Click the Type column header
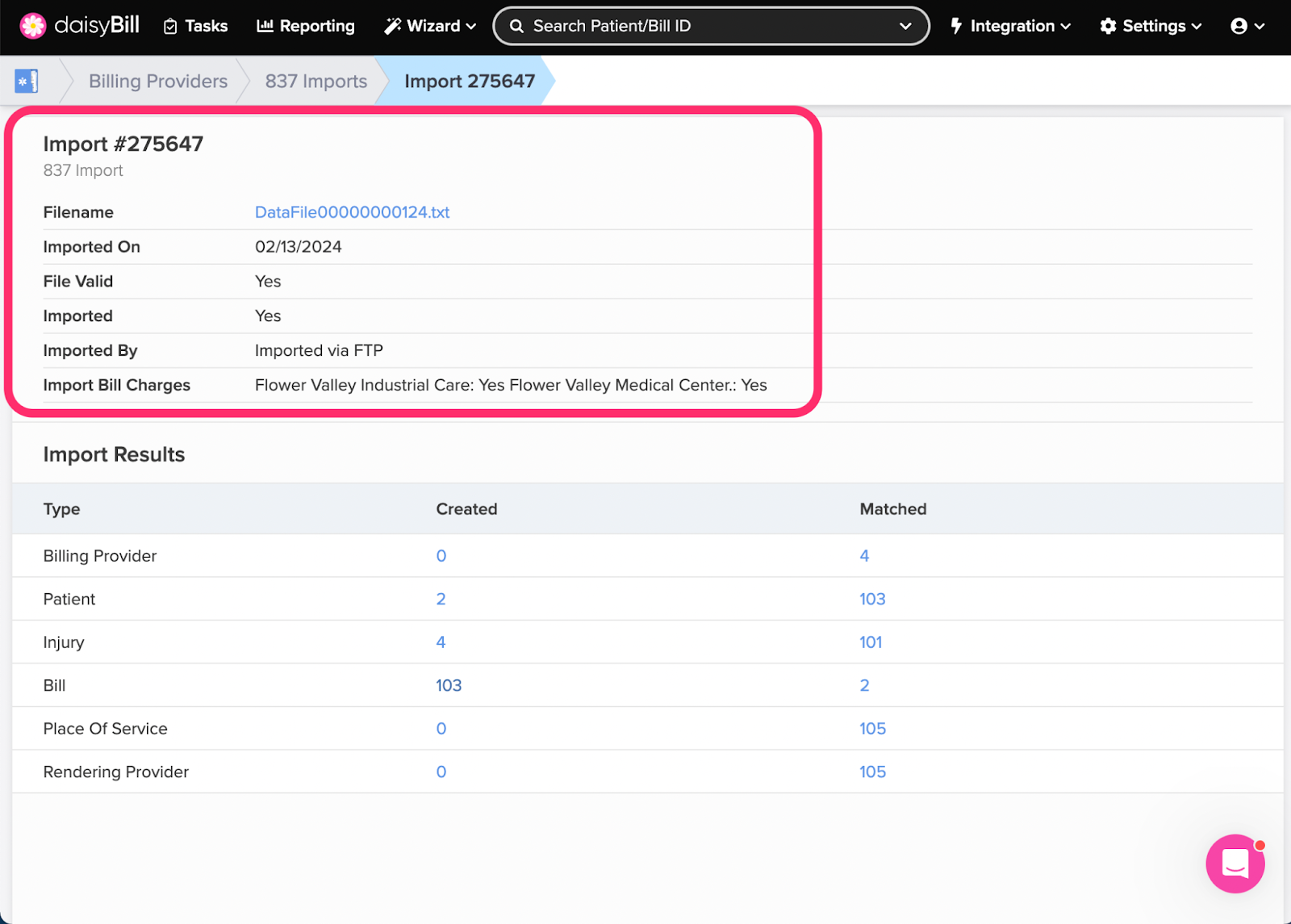Viewport: 1291px width, 924px height. click(x=61, y=509)
